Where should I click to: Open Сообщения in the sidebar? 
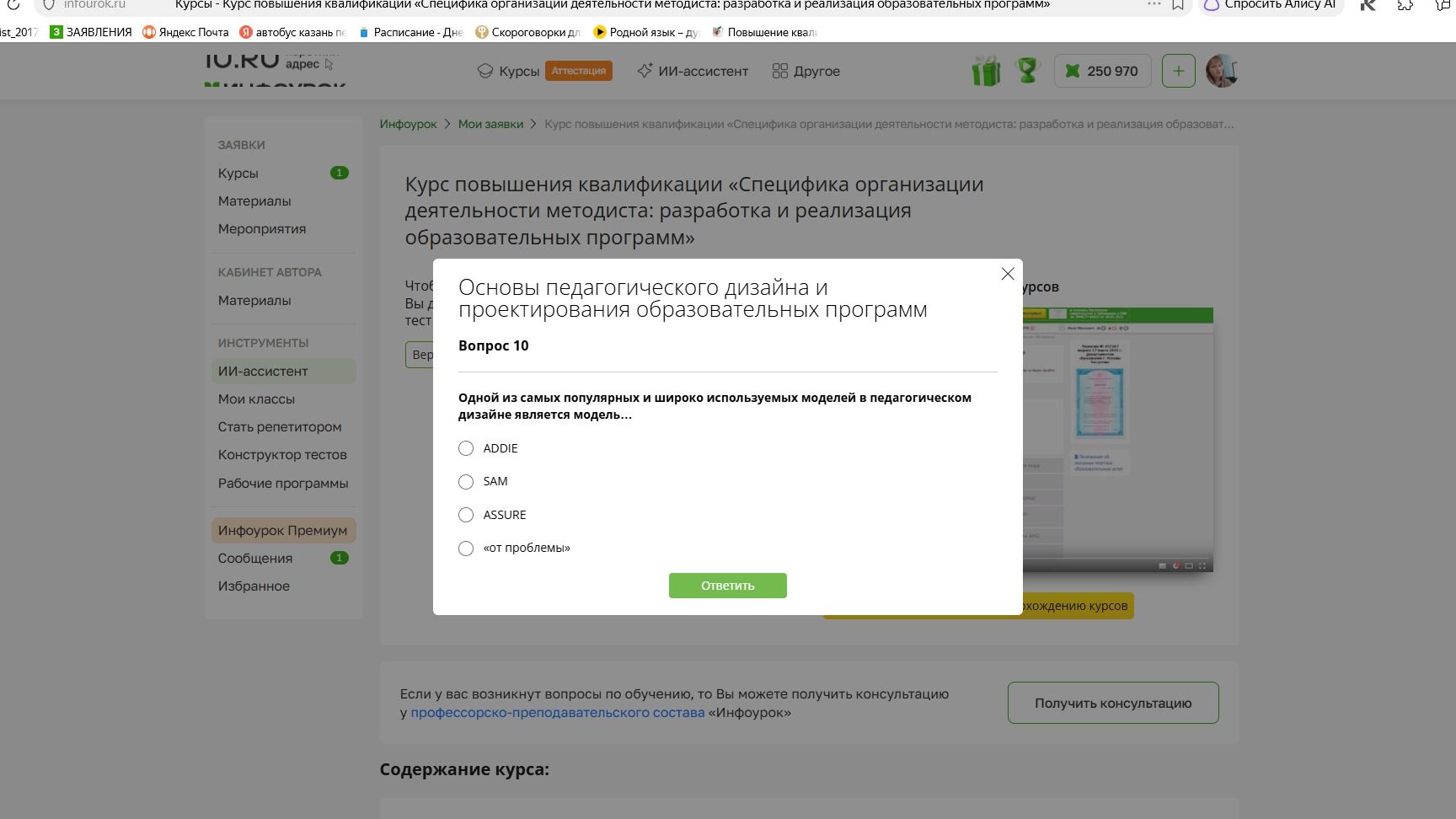[x=255, y=558]
